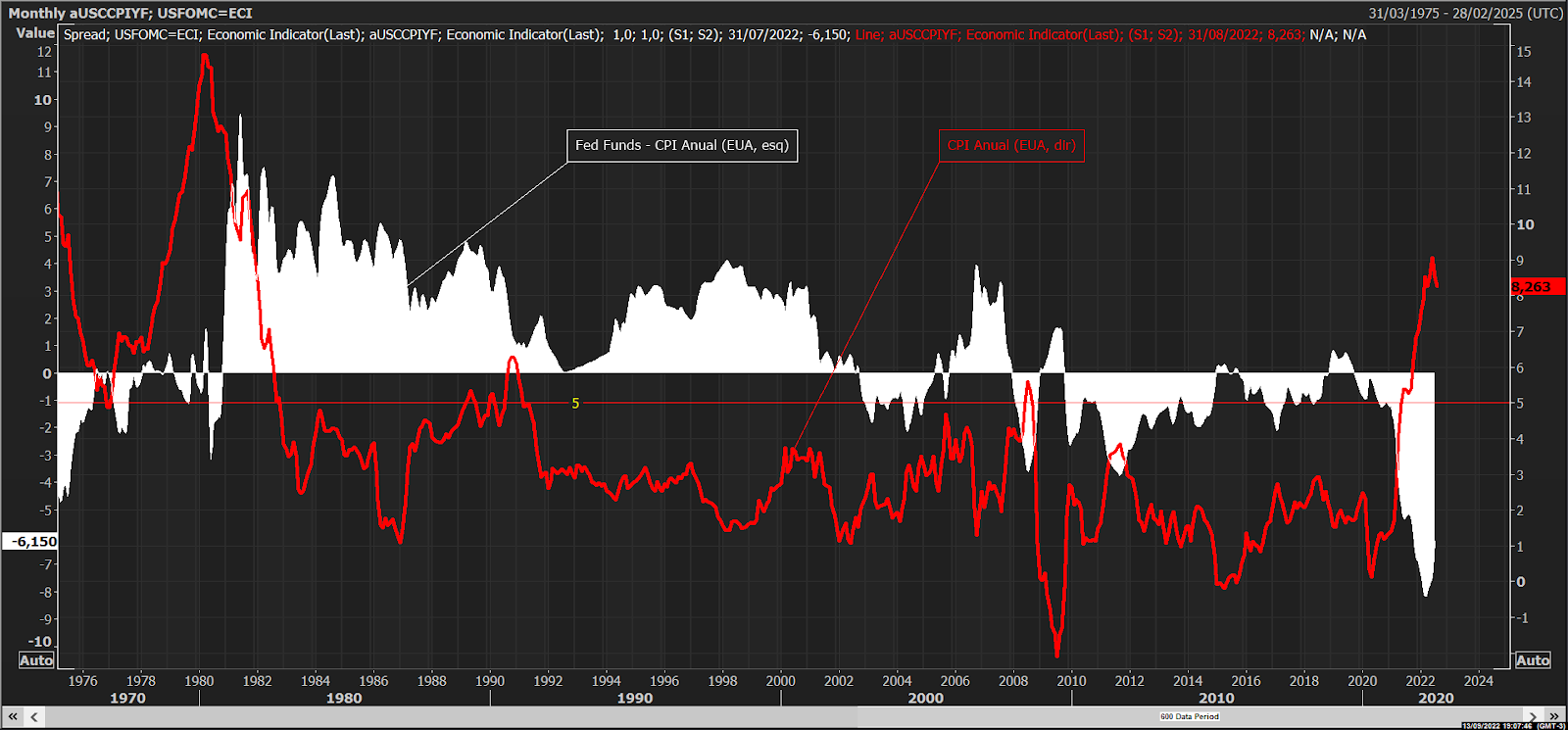Click the scroll right single arrow
1568x730 pixels.
click(x=1533, y=716)
